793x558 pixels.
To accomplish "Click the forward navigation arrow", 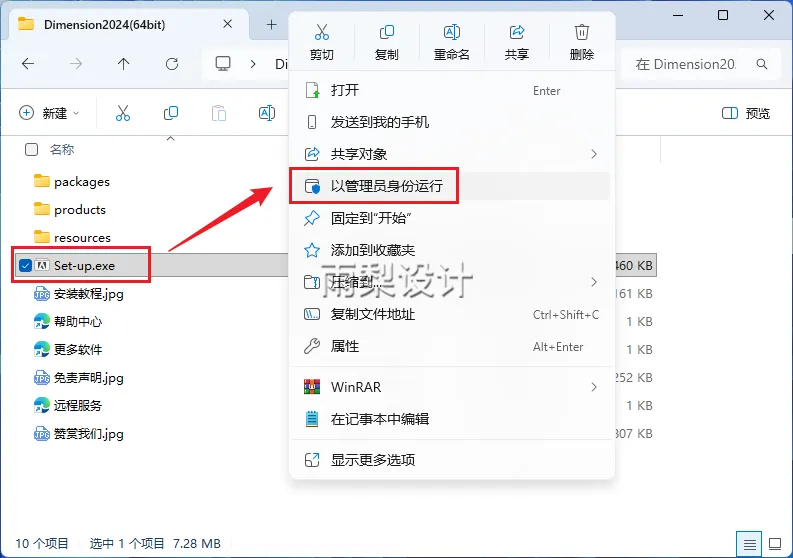I will click(76, 64).
